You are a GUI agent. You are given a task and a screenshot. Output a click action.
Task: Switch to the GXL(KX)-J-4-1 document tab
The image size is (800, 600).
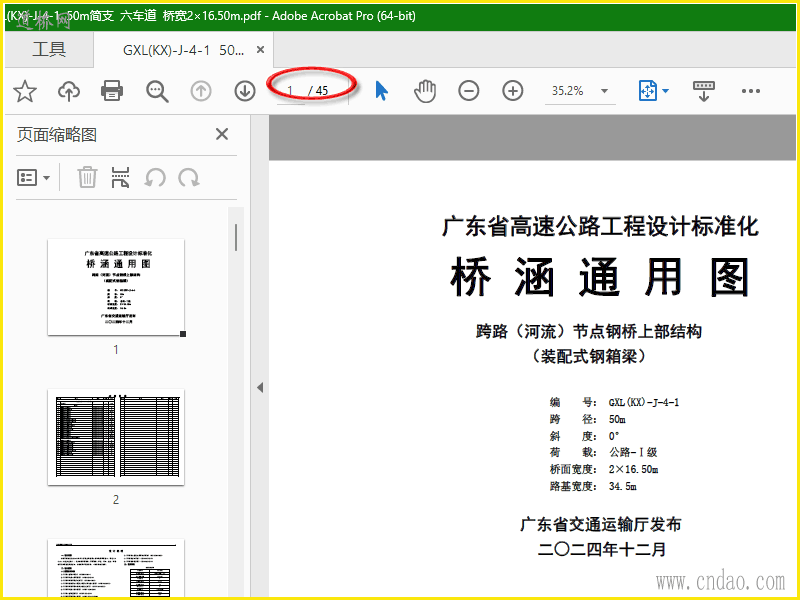click(x=184, y=50)
